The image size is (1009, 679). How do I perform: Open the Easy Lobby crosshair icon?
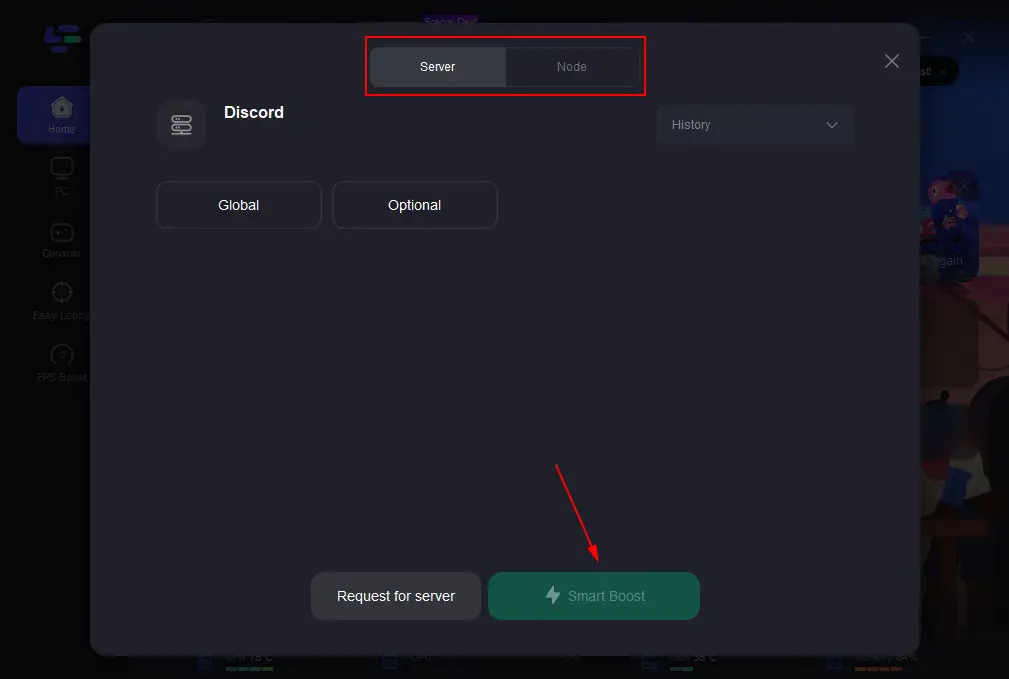[x=61, y=293]
